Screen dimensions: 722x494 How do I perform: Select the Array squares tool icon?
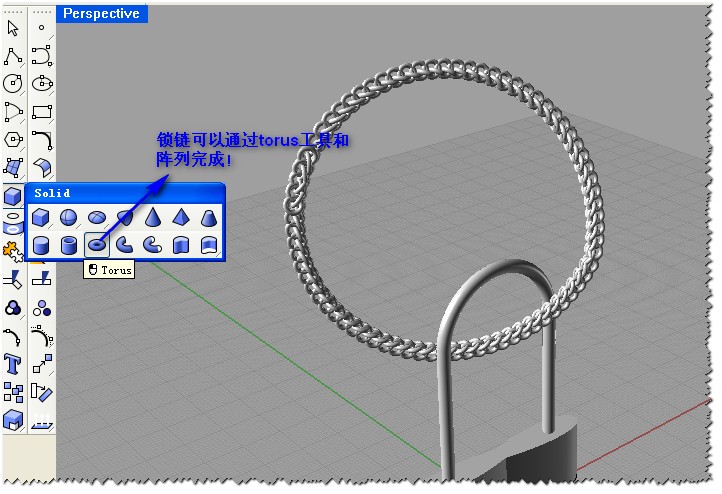13,392
